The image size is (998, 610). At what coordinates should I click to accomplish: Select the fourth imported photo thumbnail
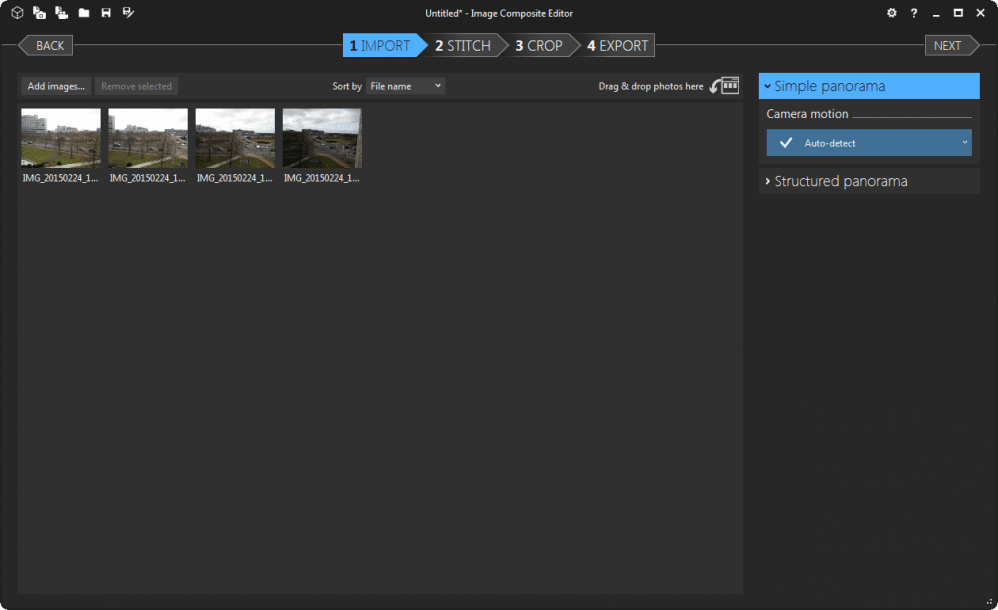tap(321, 137)
